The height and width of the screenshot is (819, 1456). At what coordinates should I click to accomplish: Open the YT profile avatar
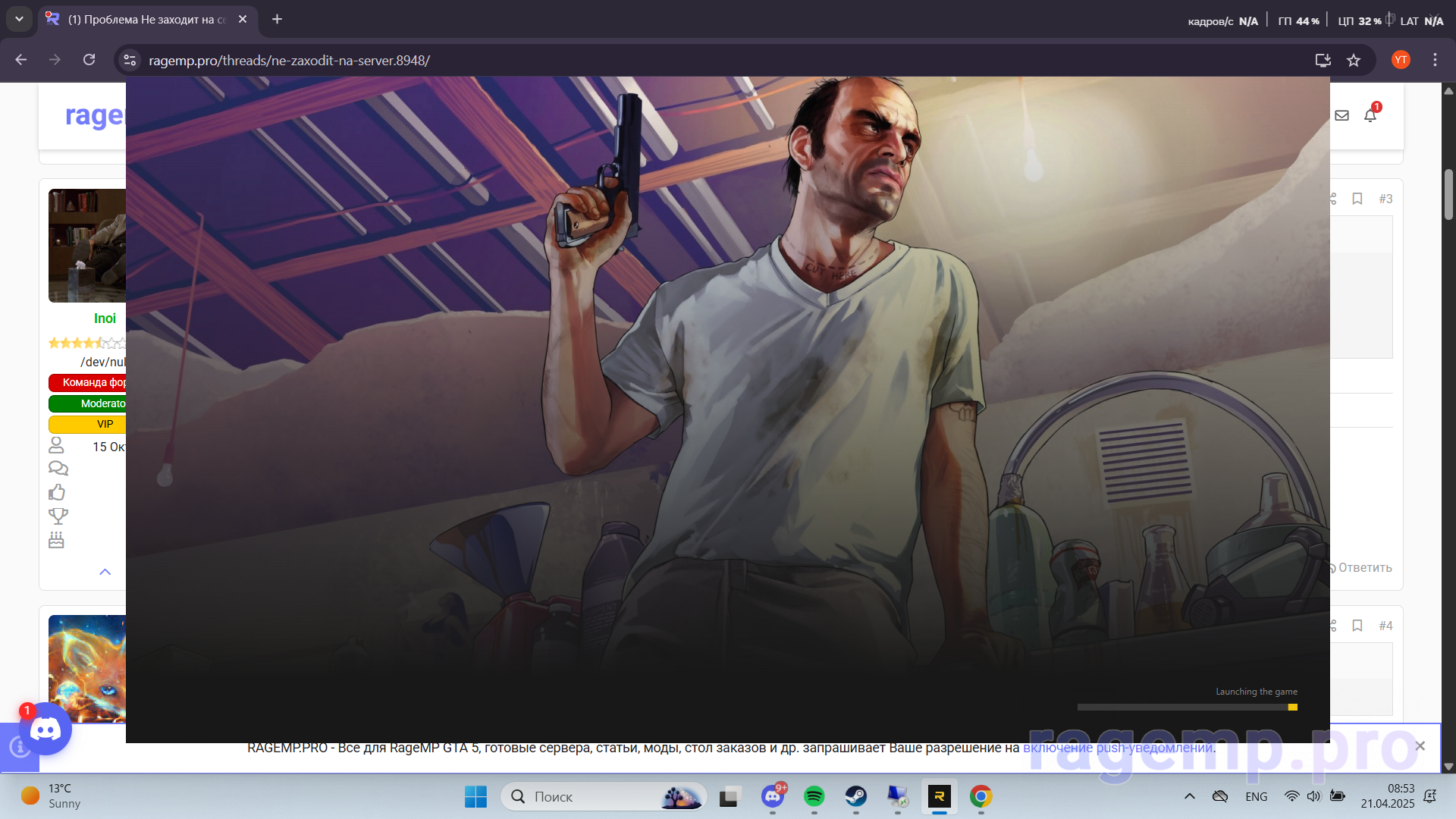(x=1401, y=60)
